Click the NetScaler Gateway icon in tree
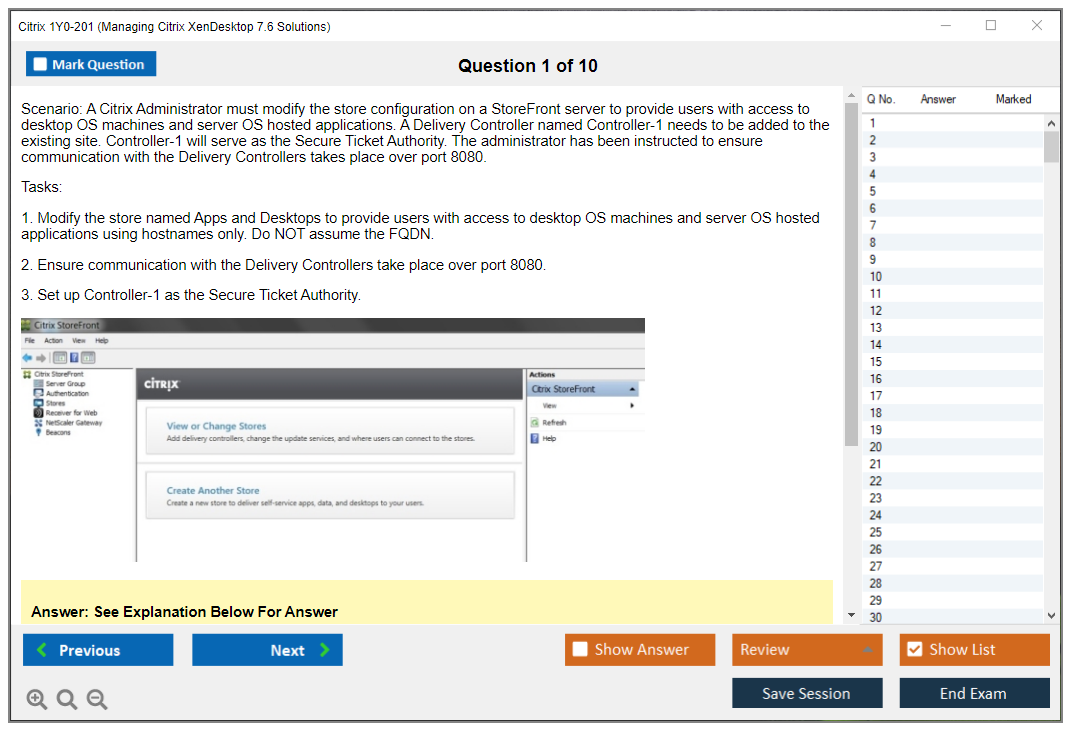Image resolution: width=1075 pixels, height=735 pixels. (38, 423)
